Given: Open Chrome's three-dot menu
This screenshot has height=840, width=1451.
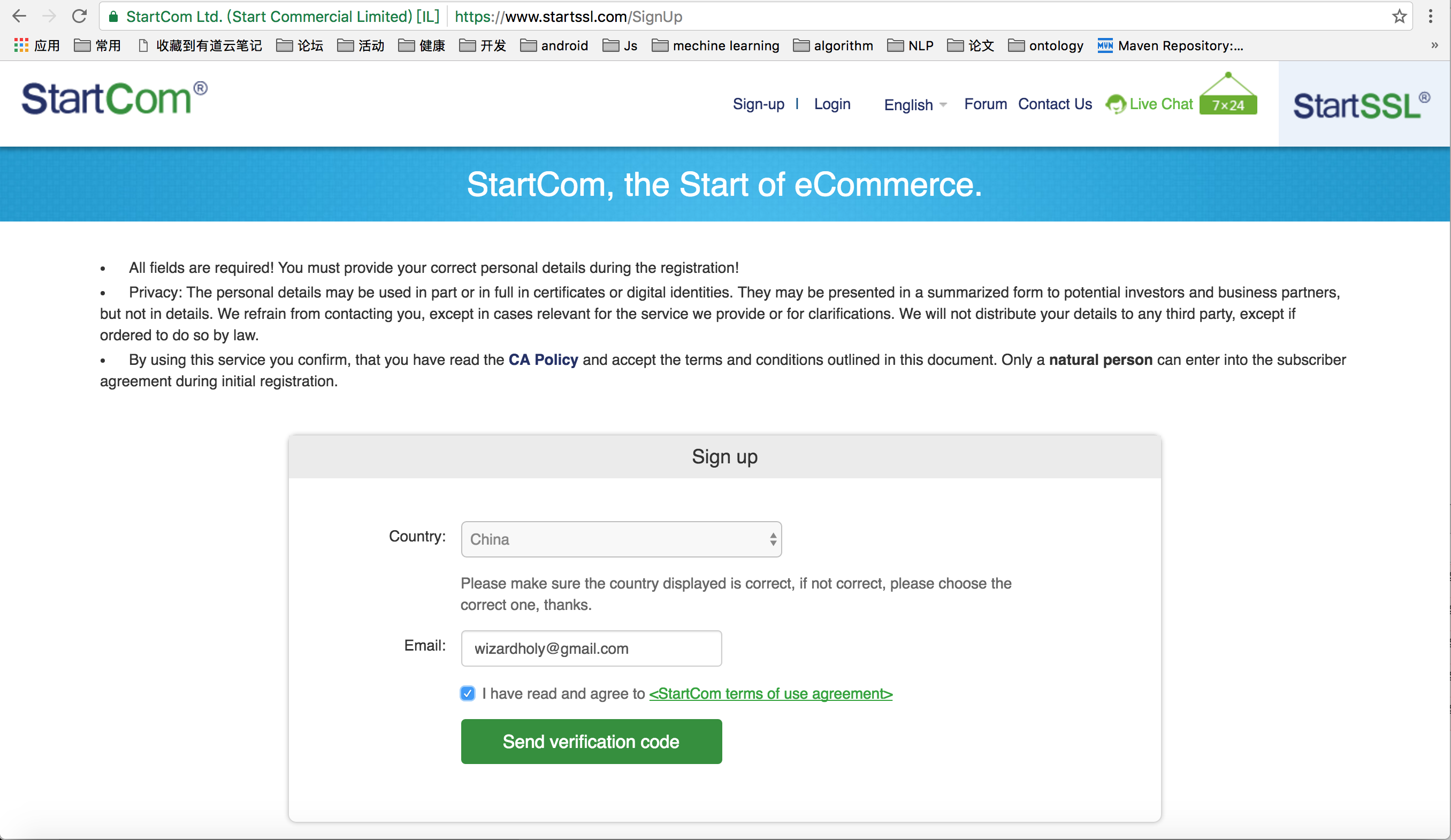Looking at the screenshot, I should [1431, 16].
